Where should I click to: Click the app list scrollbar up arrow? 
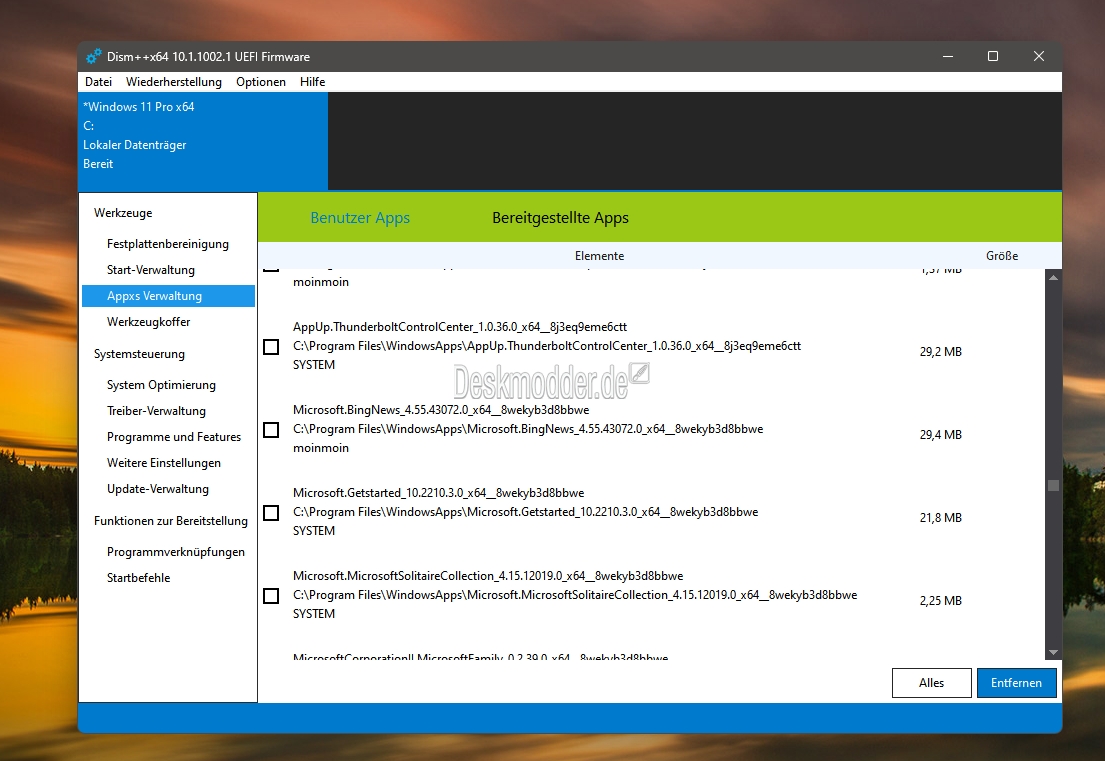1054,278
